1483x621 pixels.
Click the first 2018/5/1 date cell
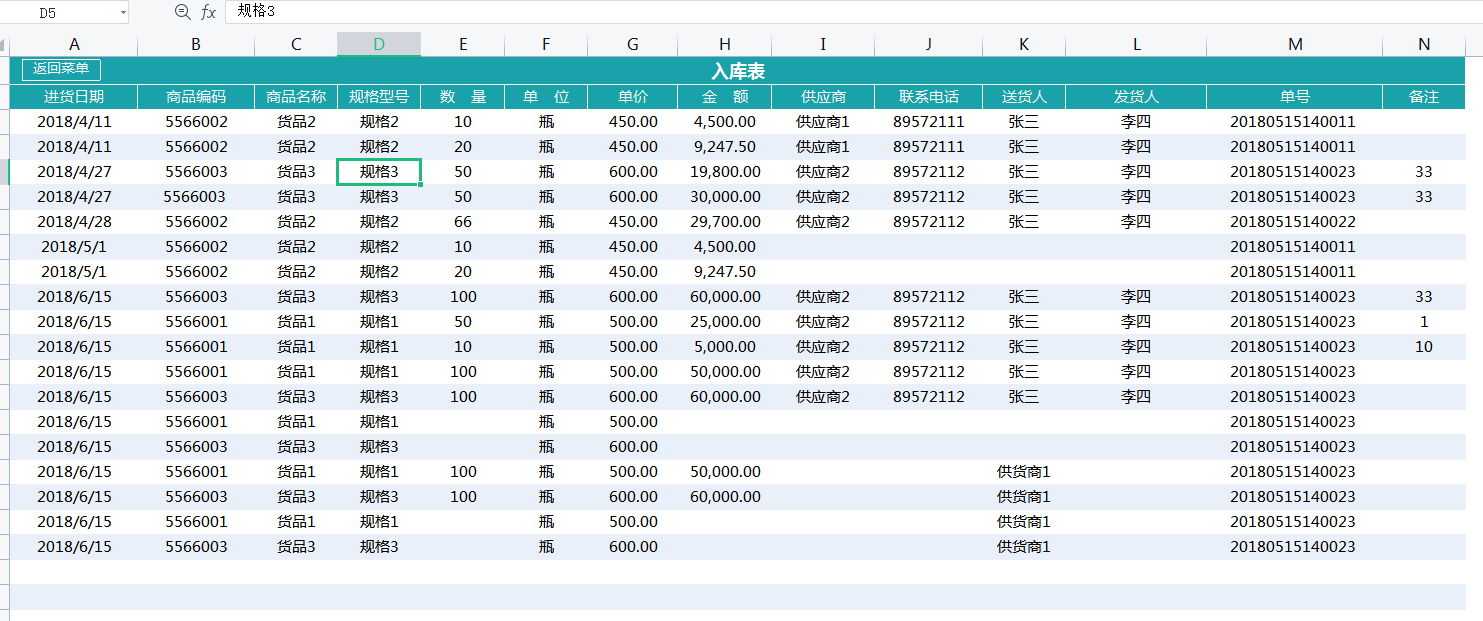point(74,247)
